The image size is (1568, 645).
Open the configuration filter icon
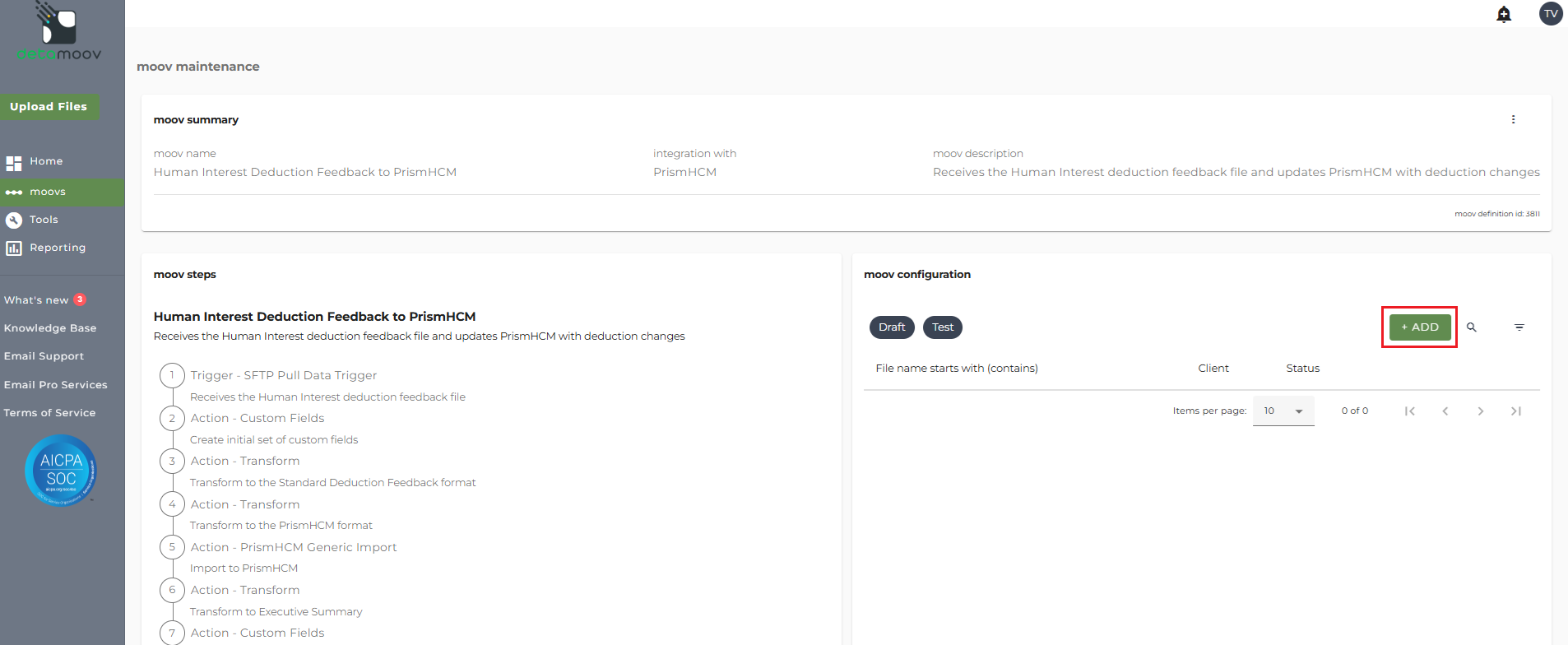click(x=1519, y=327)
